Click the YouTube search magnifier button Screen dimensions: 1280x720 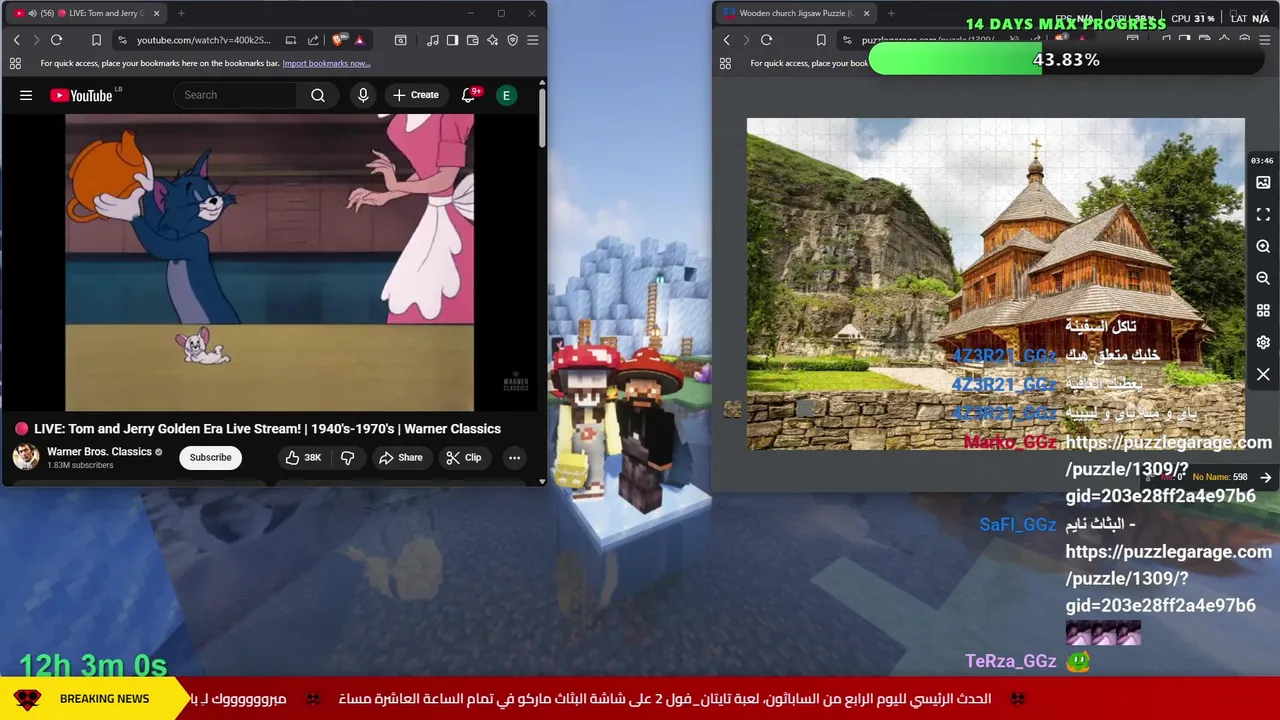318,95
